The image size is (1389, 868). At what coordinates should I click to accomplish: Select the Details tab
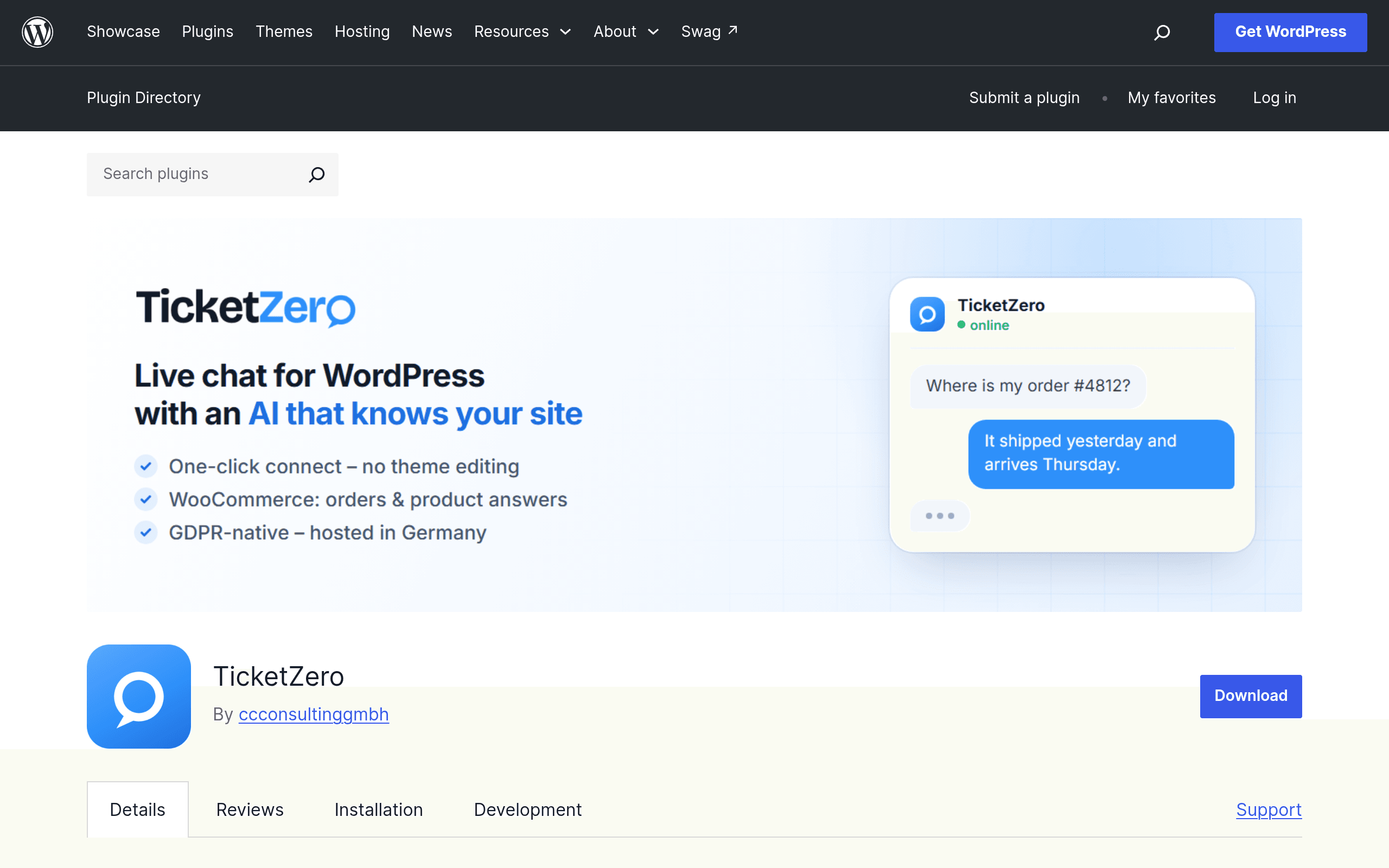(138, 809)
